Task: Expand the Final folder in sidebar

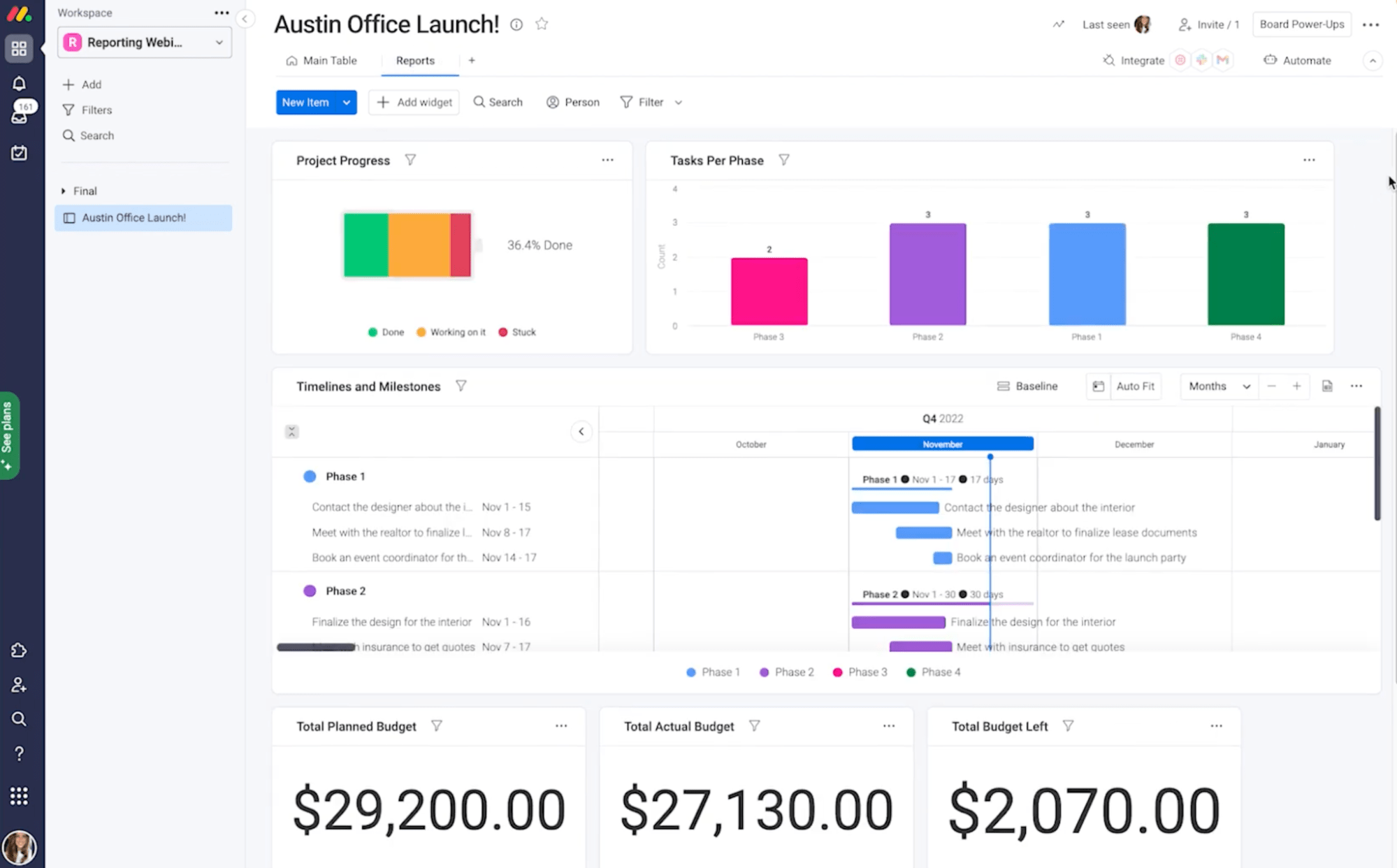Action: 63,190
